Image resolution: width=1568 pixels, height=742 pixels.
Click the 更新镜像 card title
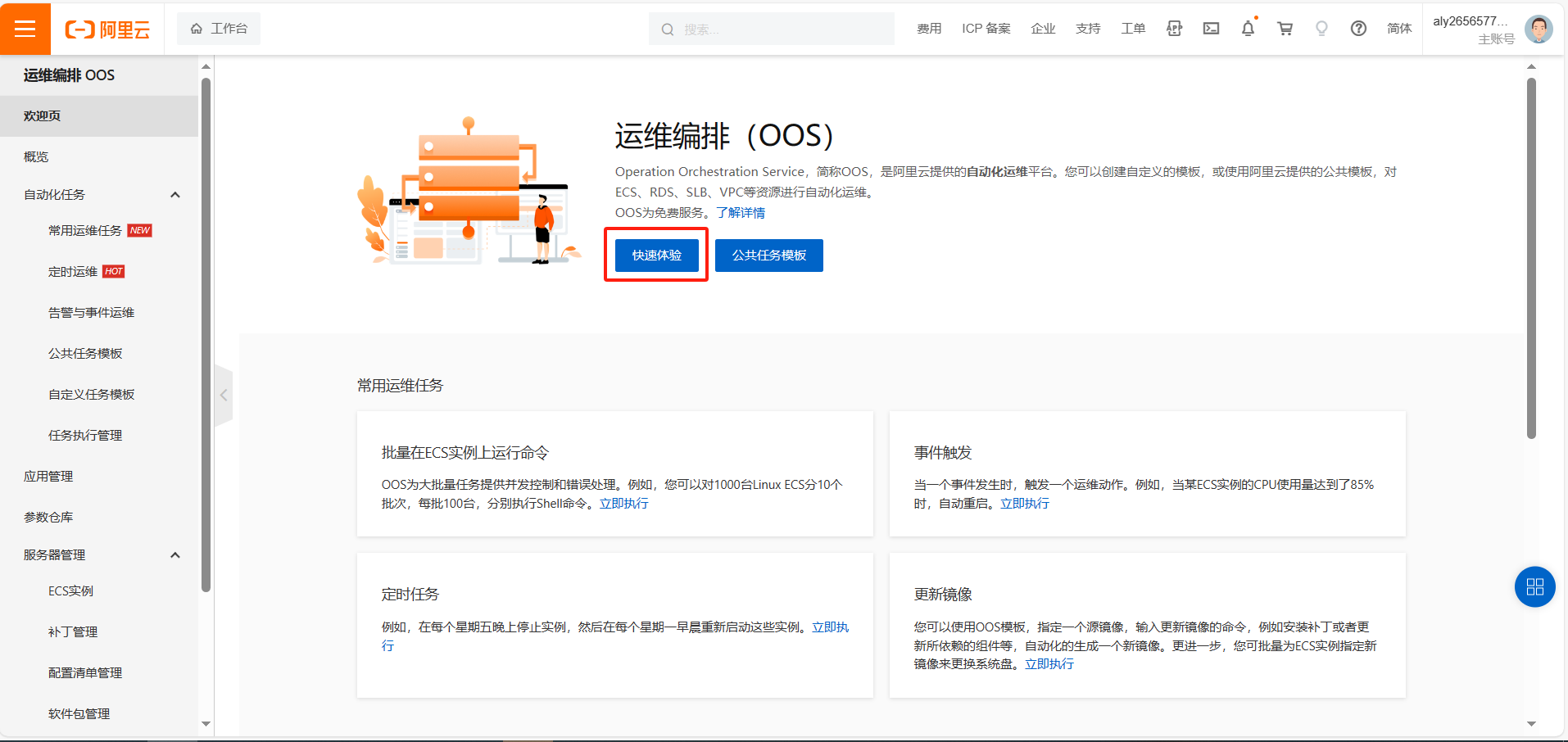(x=943, y=595)
